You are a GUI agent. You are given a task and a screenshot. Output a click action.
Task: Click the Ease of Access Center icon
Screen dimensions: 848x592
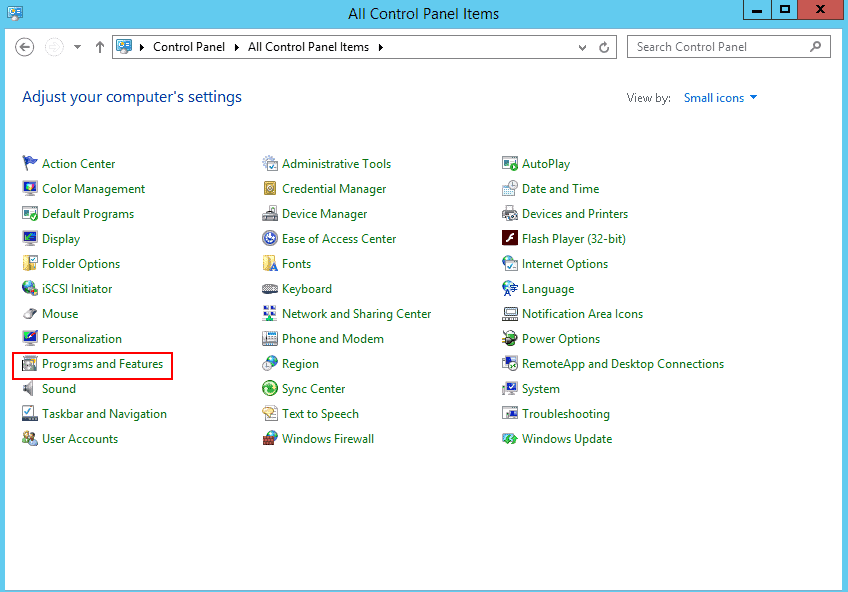tap(270, 238)
